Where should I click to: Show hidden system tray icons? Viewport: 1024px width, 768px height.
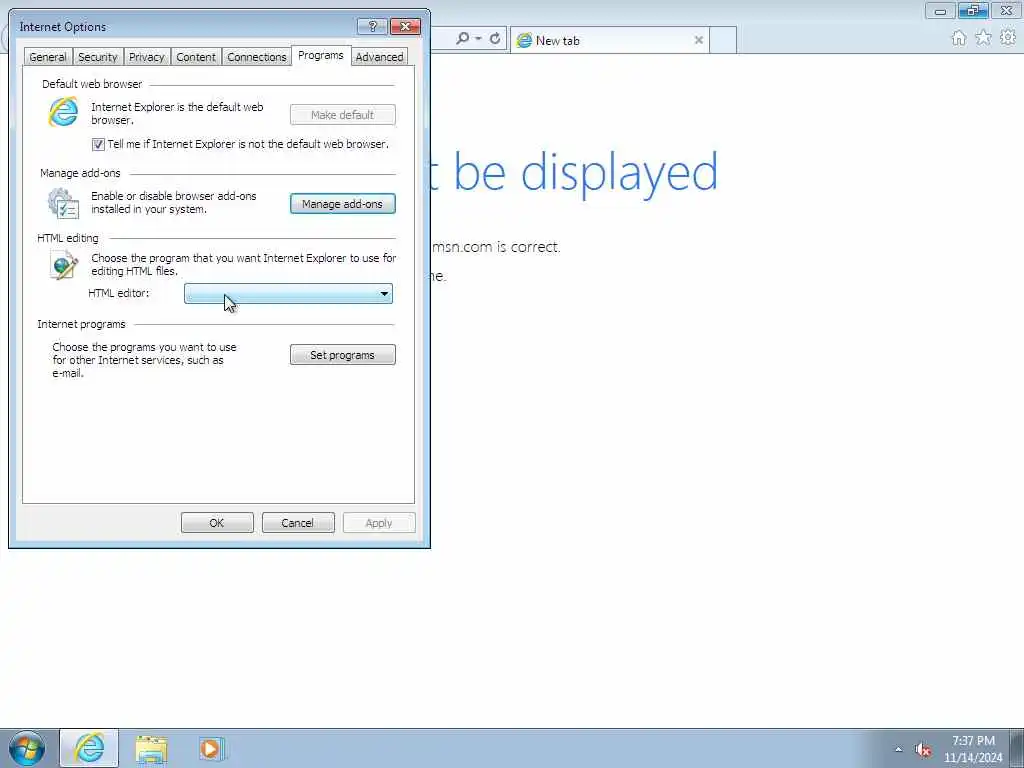[899, 750]
